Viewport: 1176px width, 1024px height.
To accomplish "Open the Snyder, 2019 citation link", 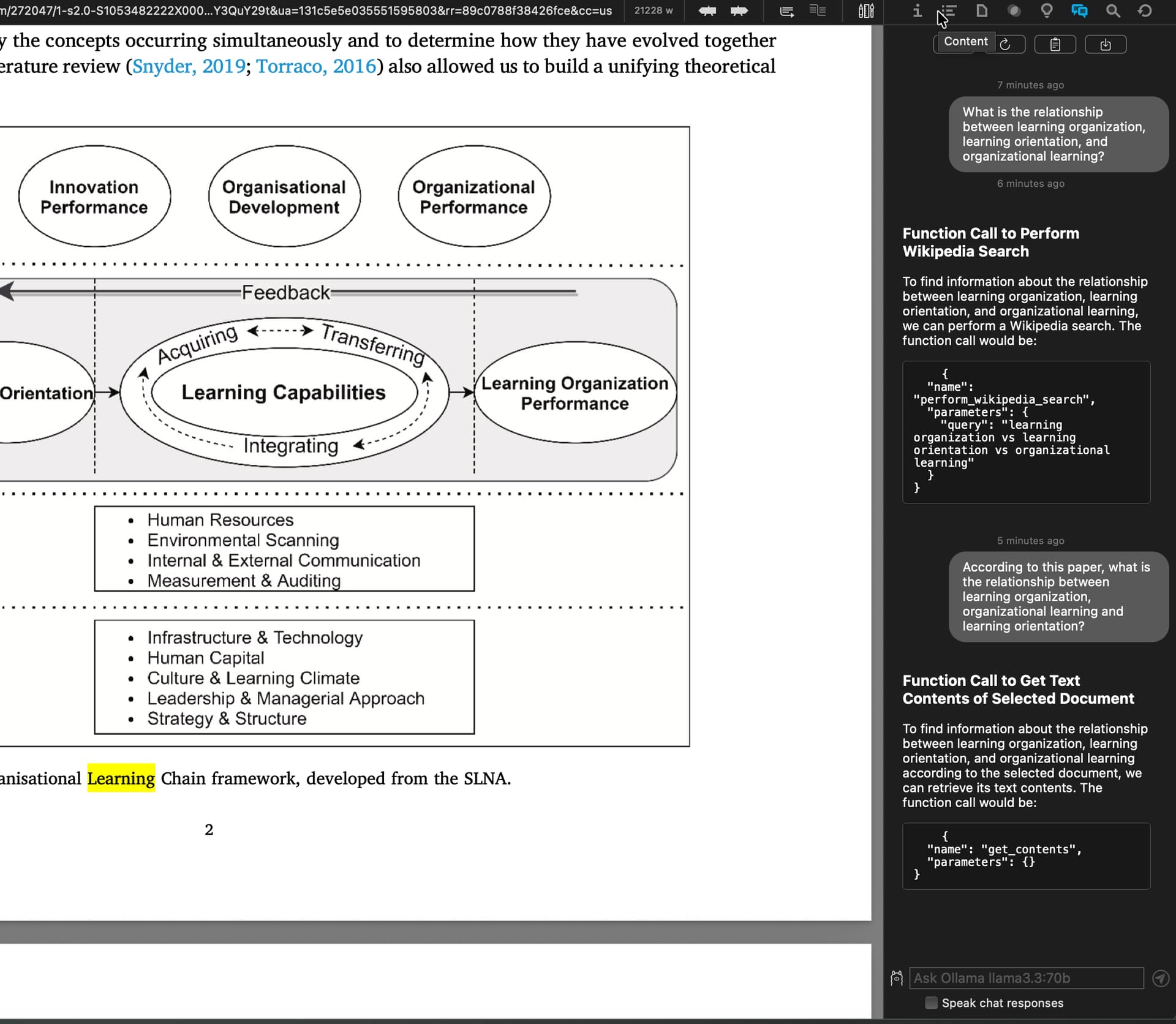I will [189, 66].
